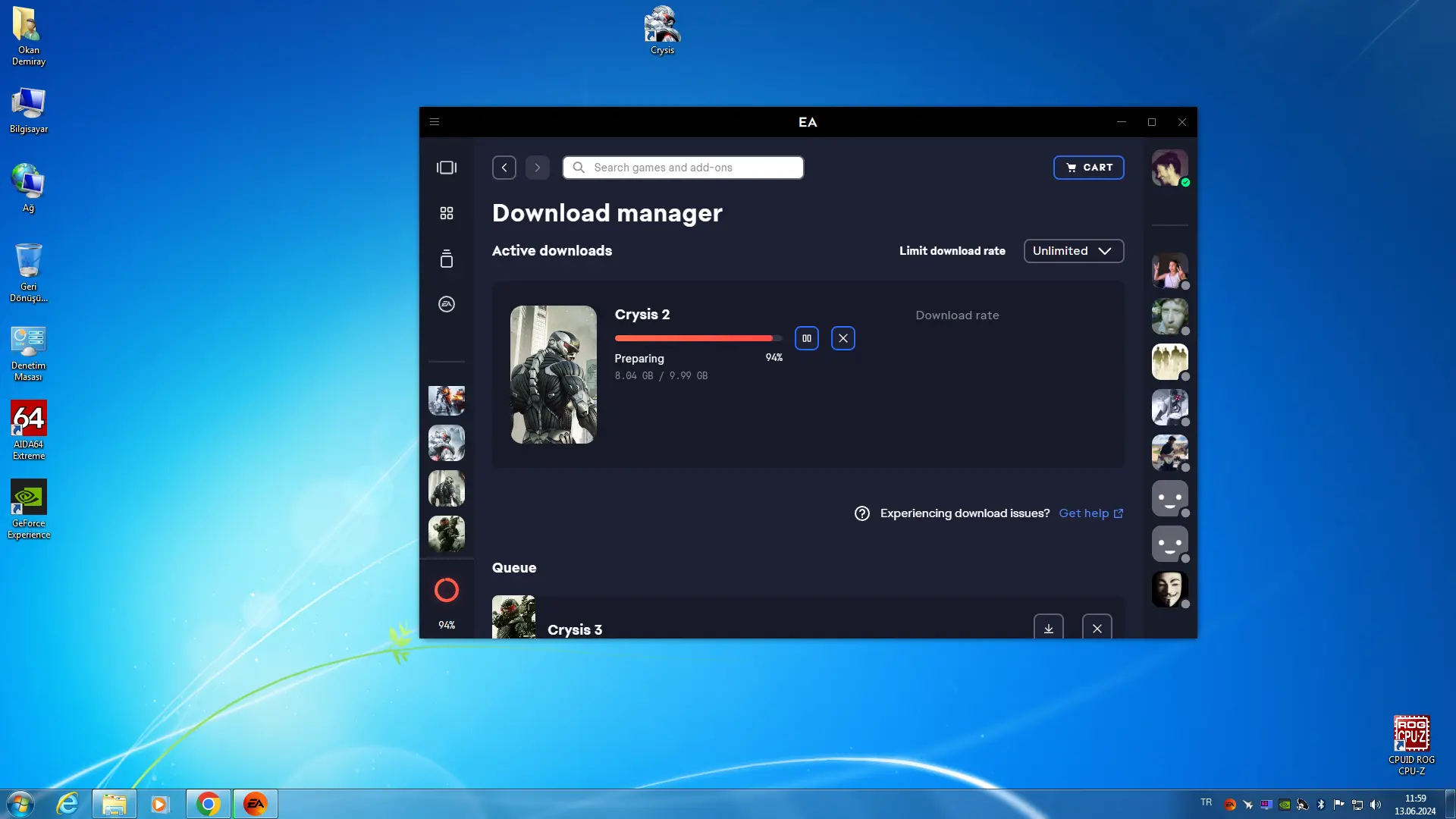Open the Home carousel sidebar icon

(447, 168)
